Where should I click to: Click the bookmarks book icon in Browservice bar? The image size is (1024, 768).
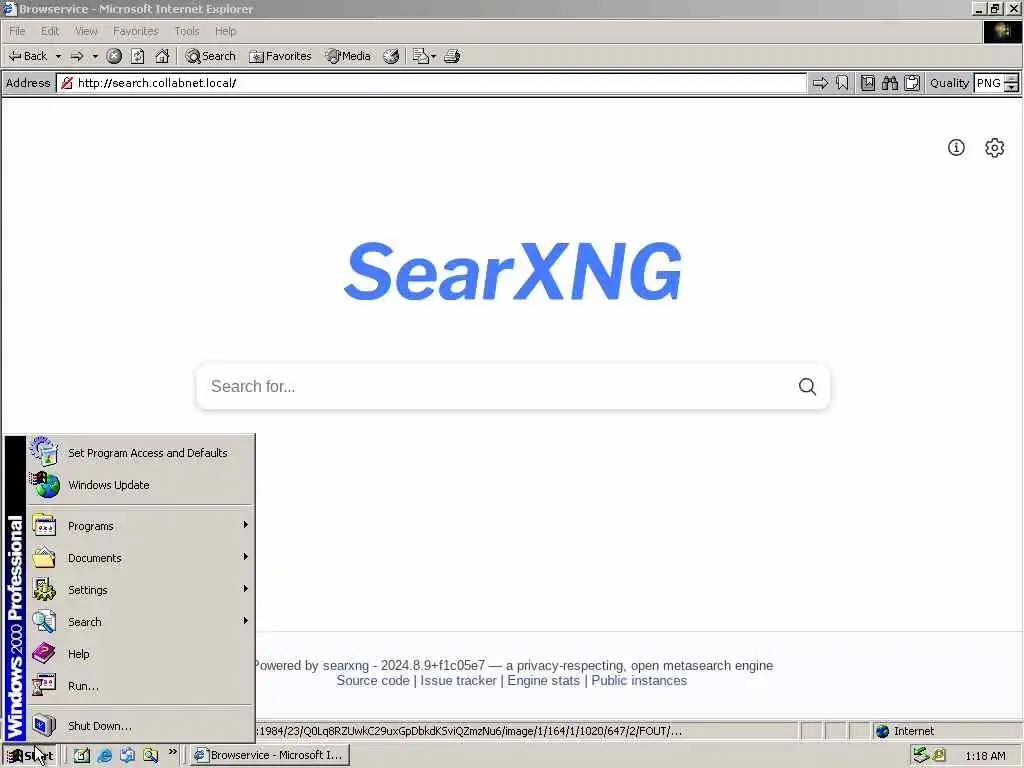868,83
